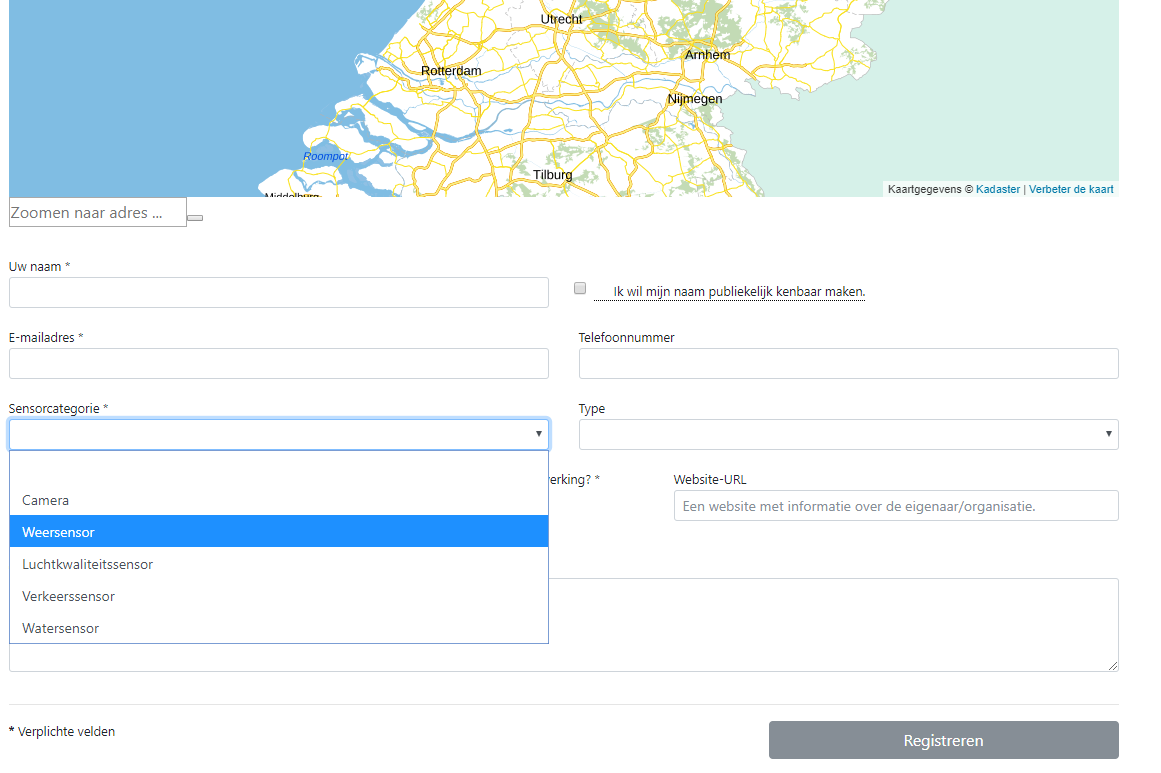Screen dimensions: 1161x773
Task: Click the small search button beside the address field
Action: tap(195, 217)
